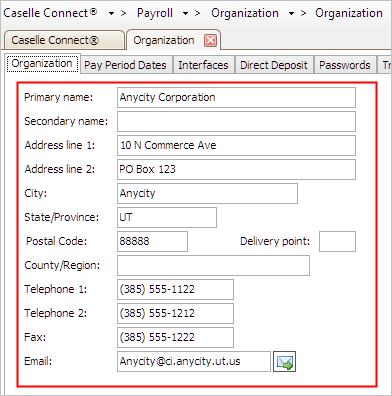The width and height of the screenshot is (392, 396).
Task: Click the Postal Code field
Action: 152,241
